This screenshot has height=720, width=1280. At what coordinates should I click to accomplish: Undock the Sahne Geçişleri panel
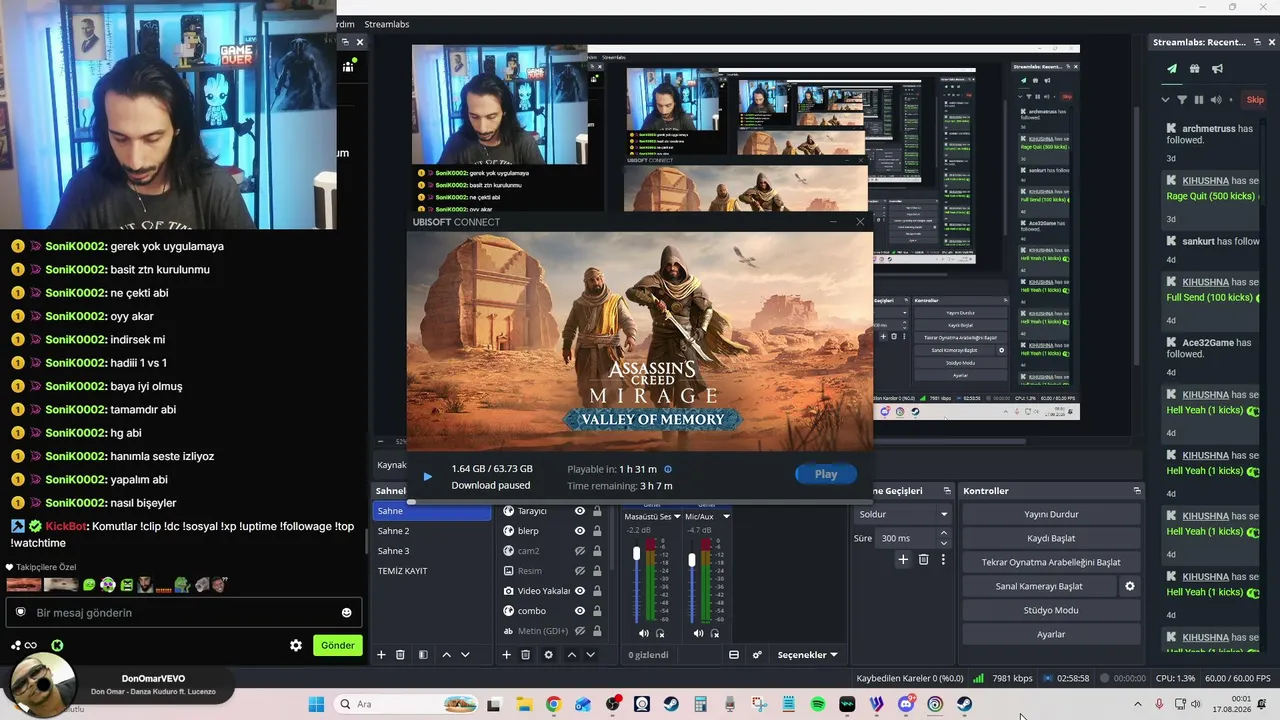(946, 491)
